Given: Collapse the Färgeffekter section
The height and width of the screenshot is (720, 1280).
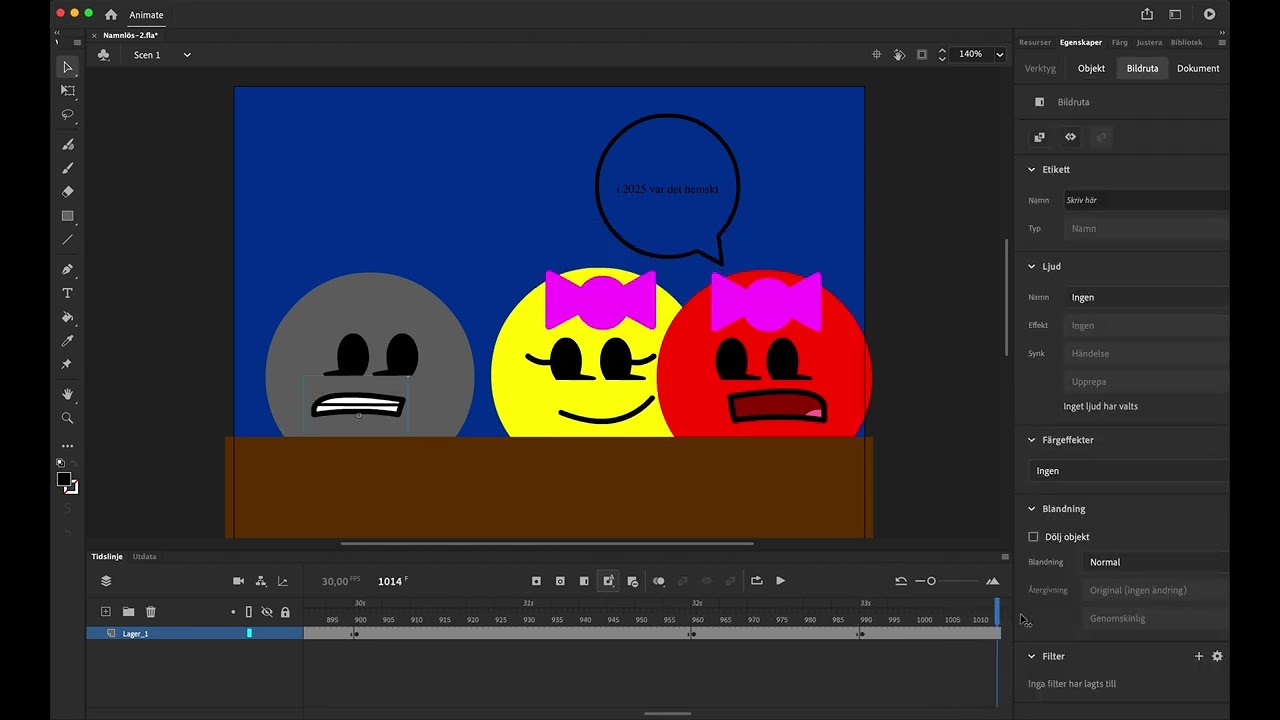Looking at the screenshot, I should [1032, 440].
